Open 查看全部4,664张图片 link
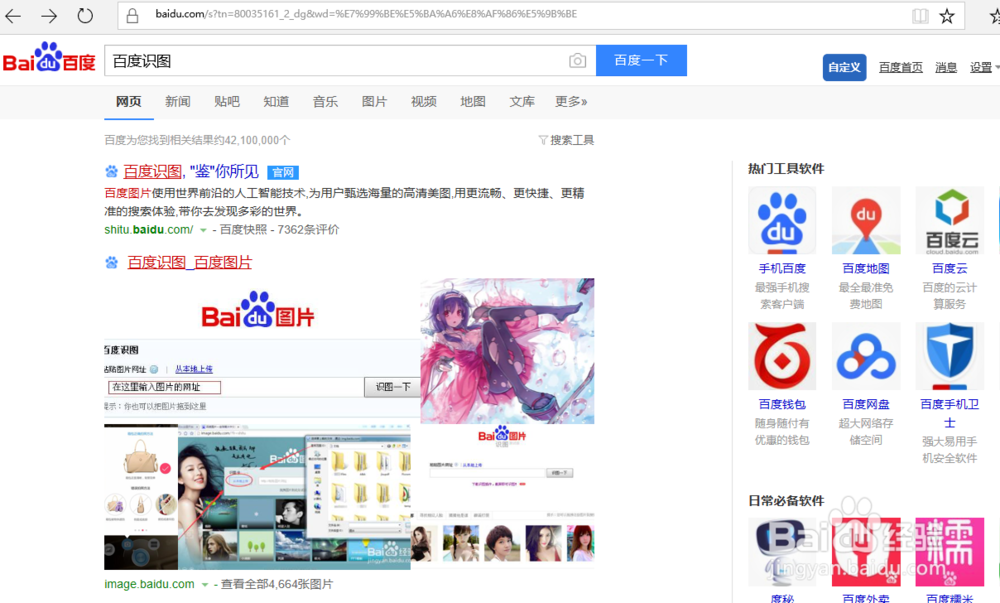 pos(277,584)
